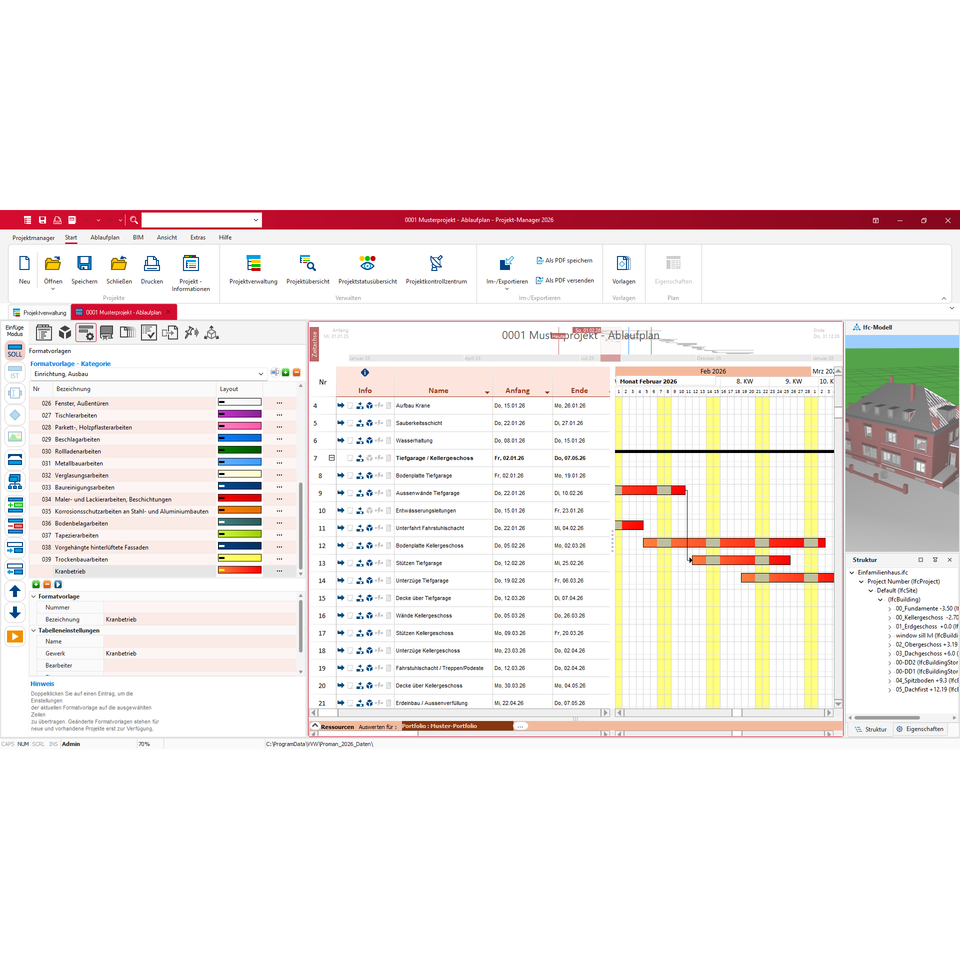Click the Im-/Exportieren icon
Viewport: 960px width, 960px height.
(x=507, y=264)
